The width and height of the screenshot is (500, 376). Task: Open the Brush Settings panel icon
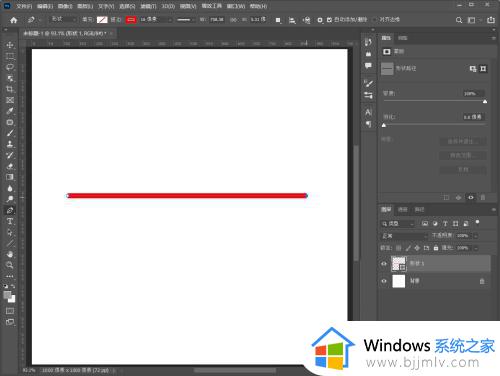pos(368,83)
